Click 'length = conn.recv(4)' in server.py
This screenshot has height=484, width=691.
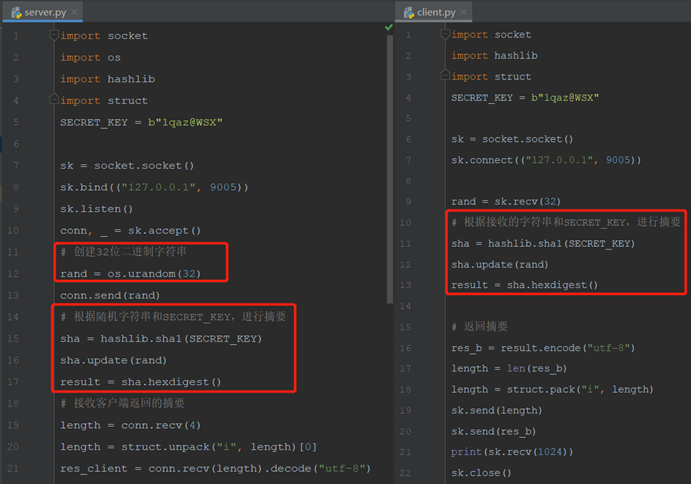[130, 425]
